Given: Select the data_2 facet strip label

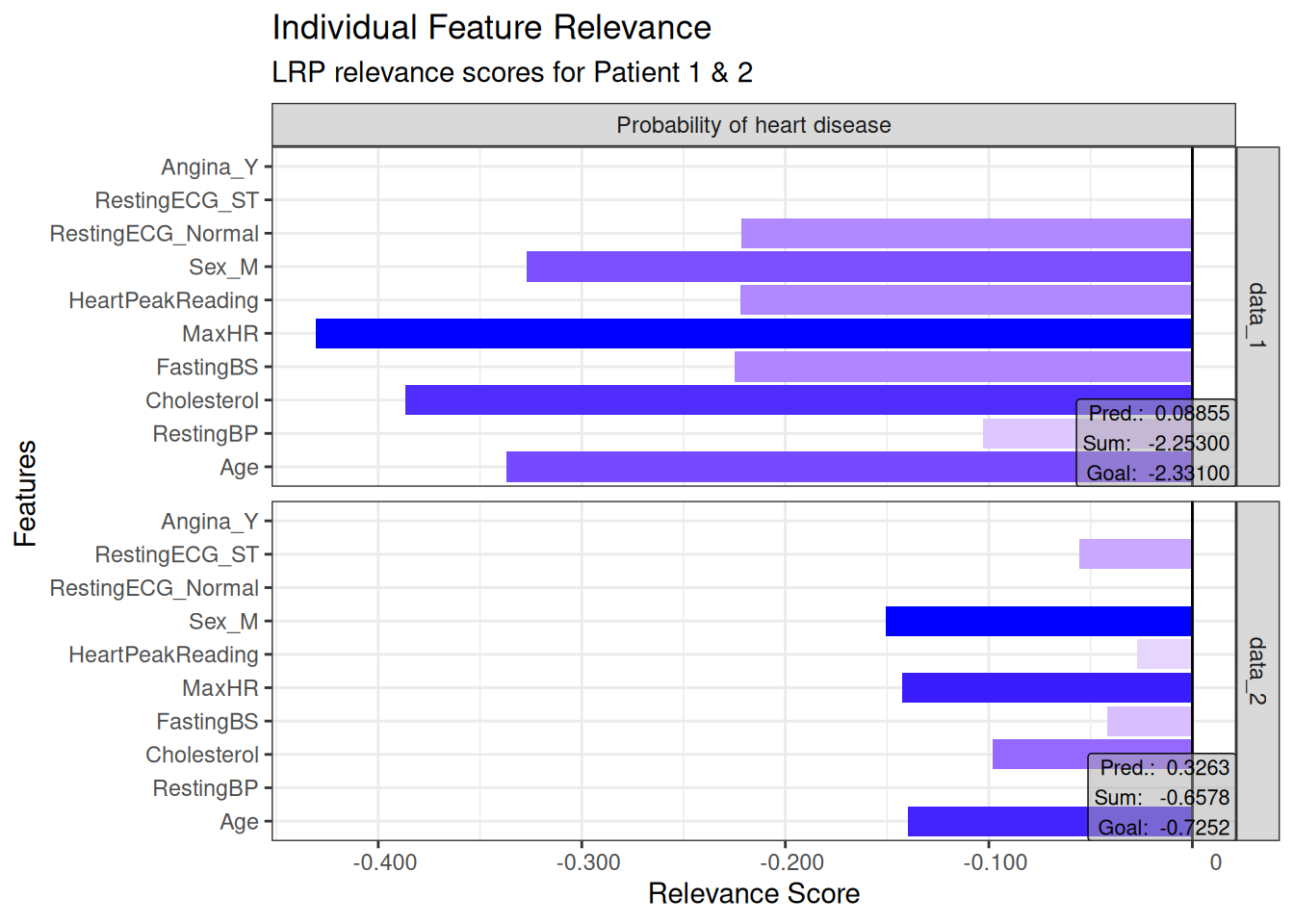Looking at the screenshot, I should pos(1257,670).
